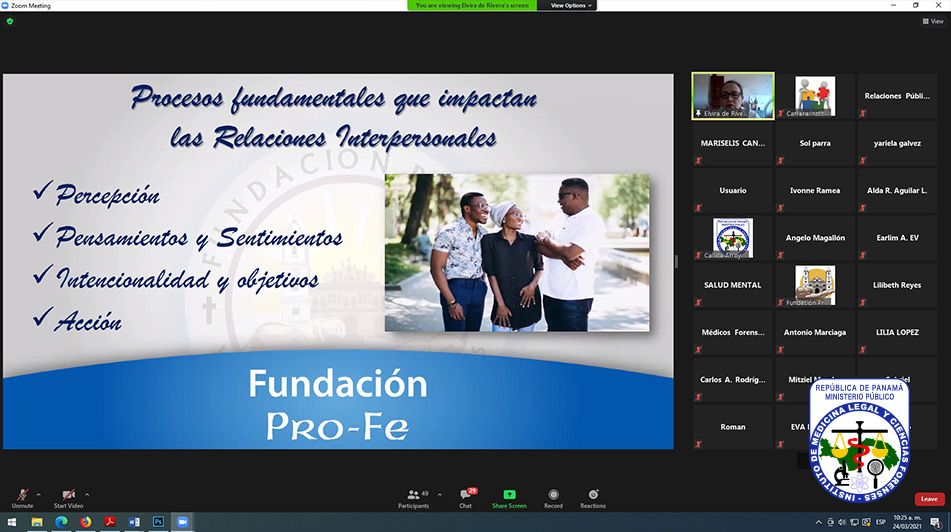Expand the arrow beside Participants
The width and height of the screenshot is (951, 532).
(x=440, y=495)
